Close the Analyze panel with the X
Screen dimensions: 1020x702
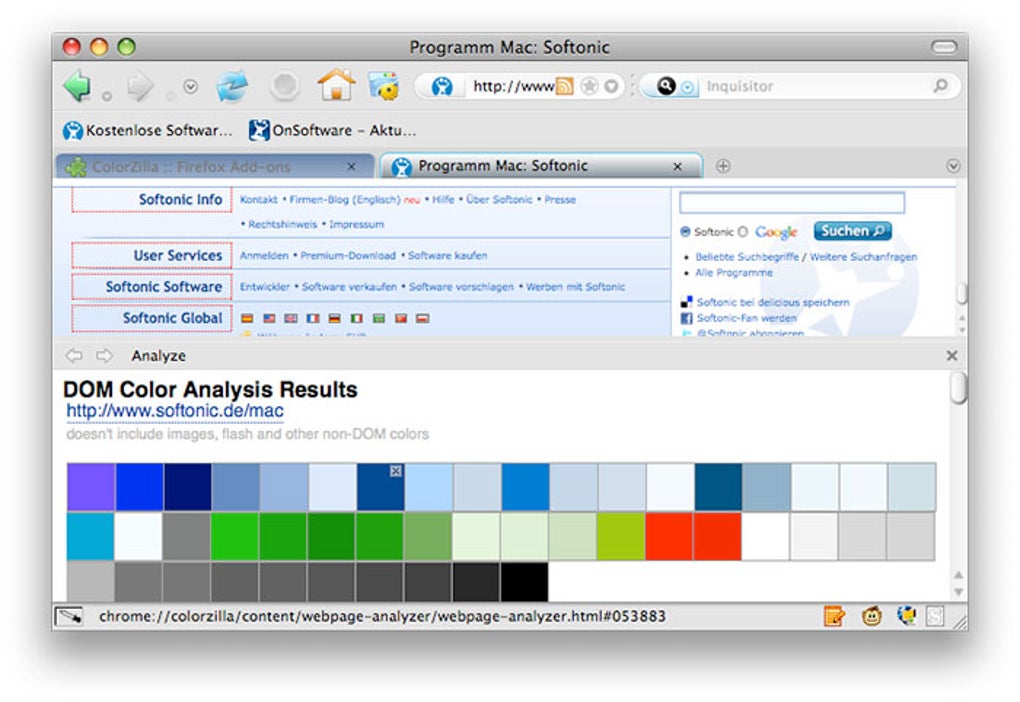tap(952, 356)
